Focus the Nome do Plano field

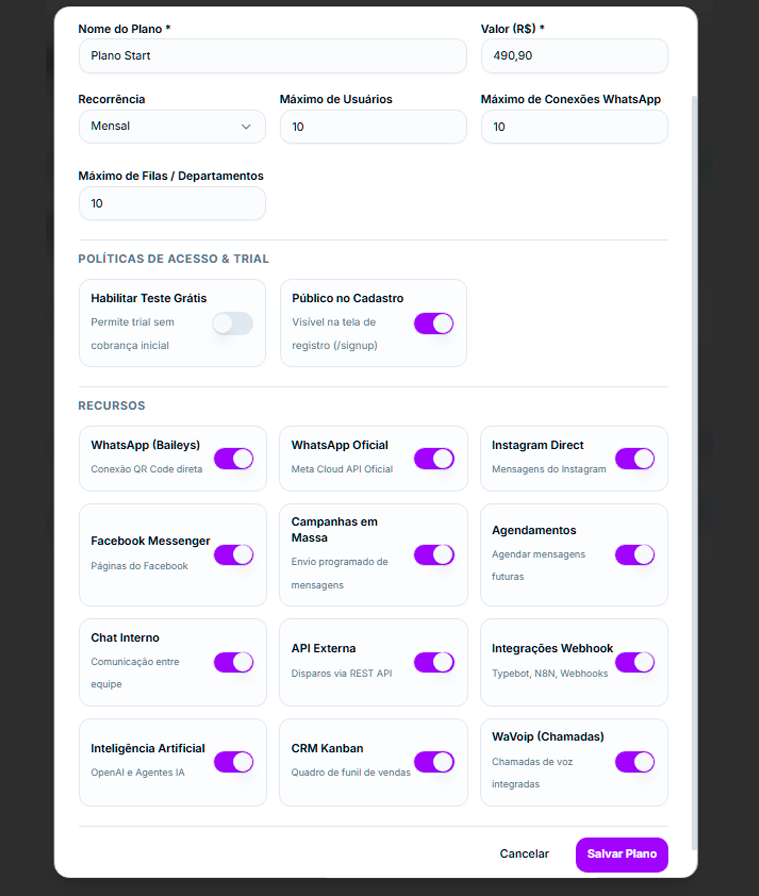[x=273, y=56]
